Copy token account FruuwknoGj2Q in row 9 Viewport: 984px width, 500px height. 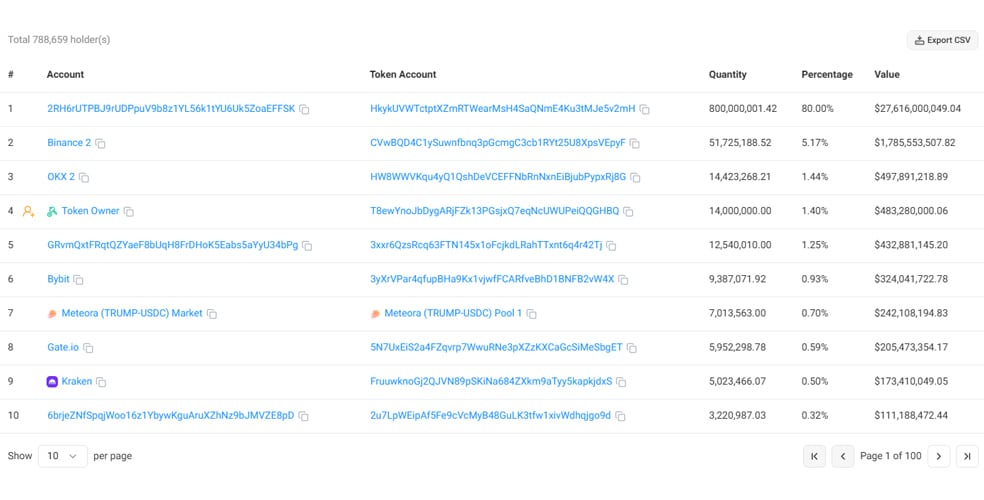(x=621, y=382)
